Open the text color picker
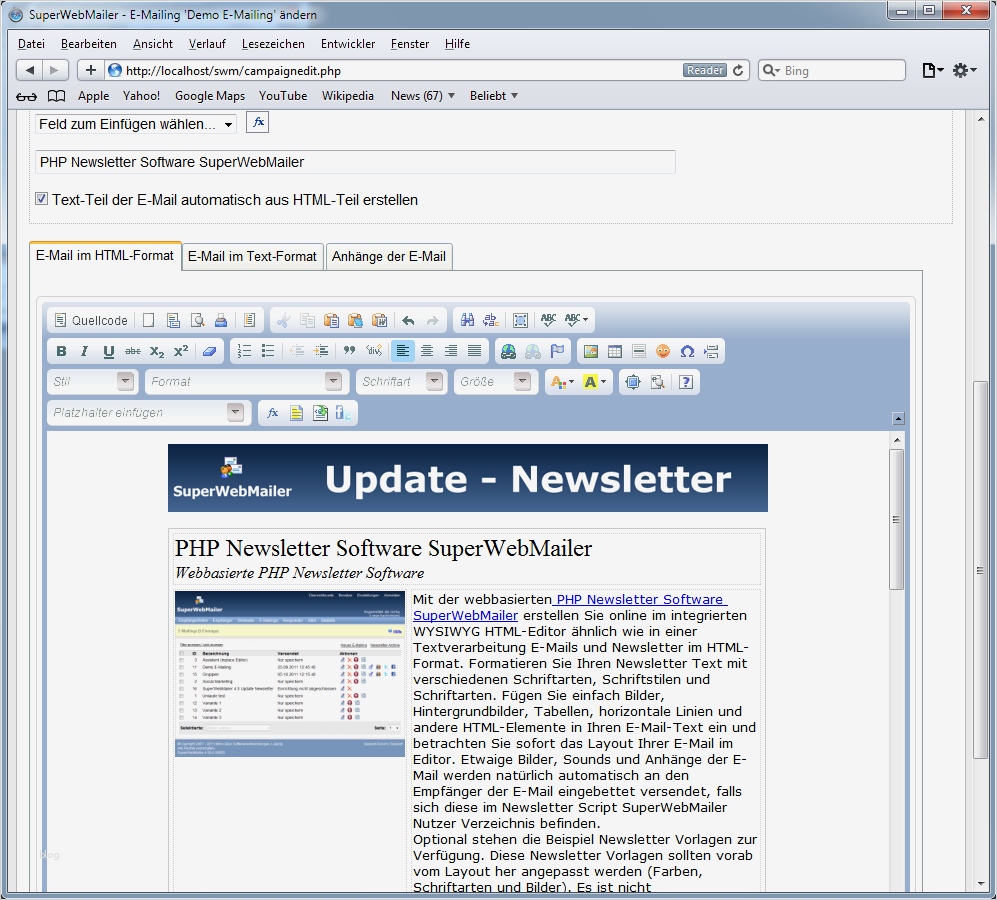Viewport: 997px width, 900px height. [x=560, y=381]
